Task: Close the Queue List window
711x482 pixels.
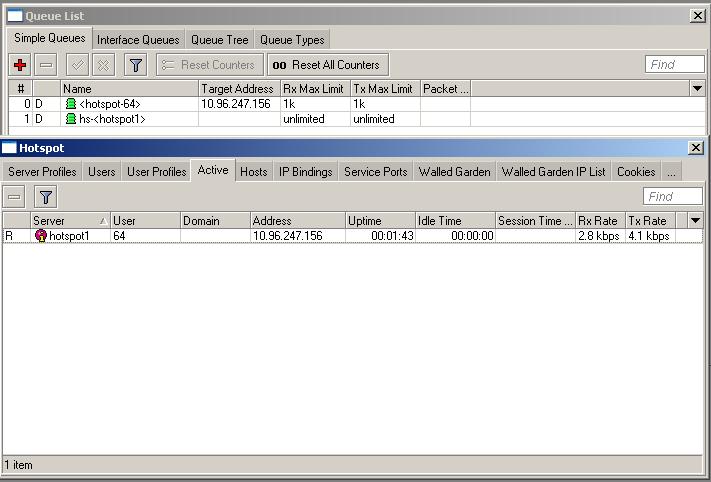Action: click(x=698, y=16)
